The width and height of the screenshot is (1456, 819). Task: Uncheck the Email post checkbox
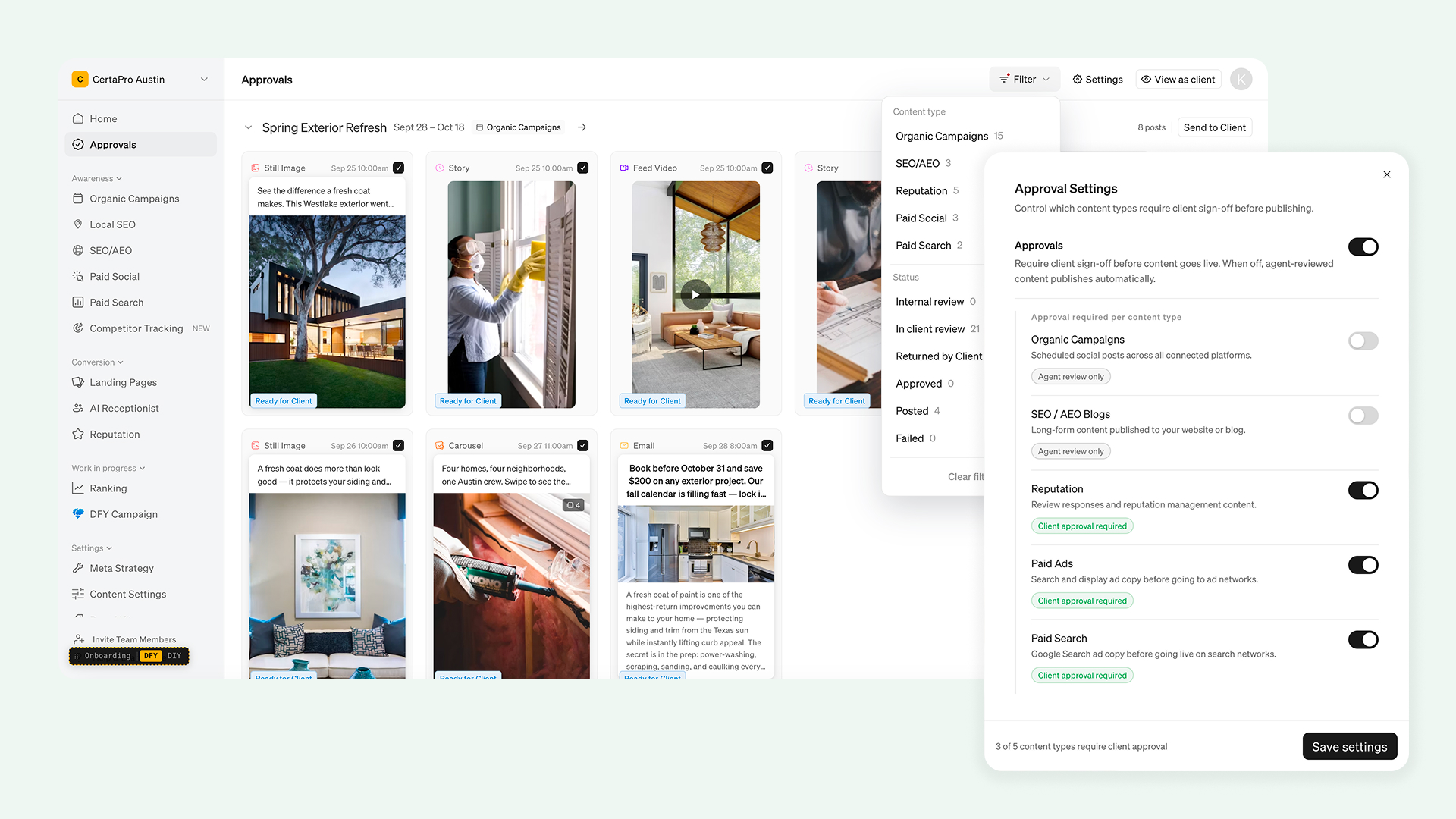pos(767,445)
